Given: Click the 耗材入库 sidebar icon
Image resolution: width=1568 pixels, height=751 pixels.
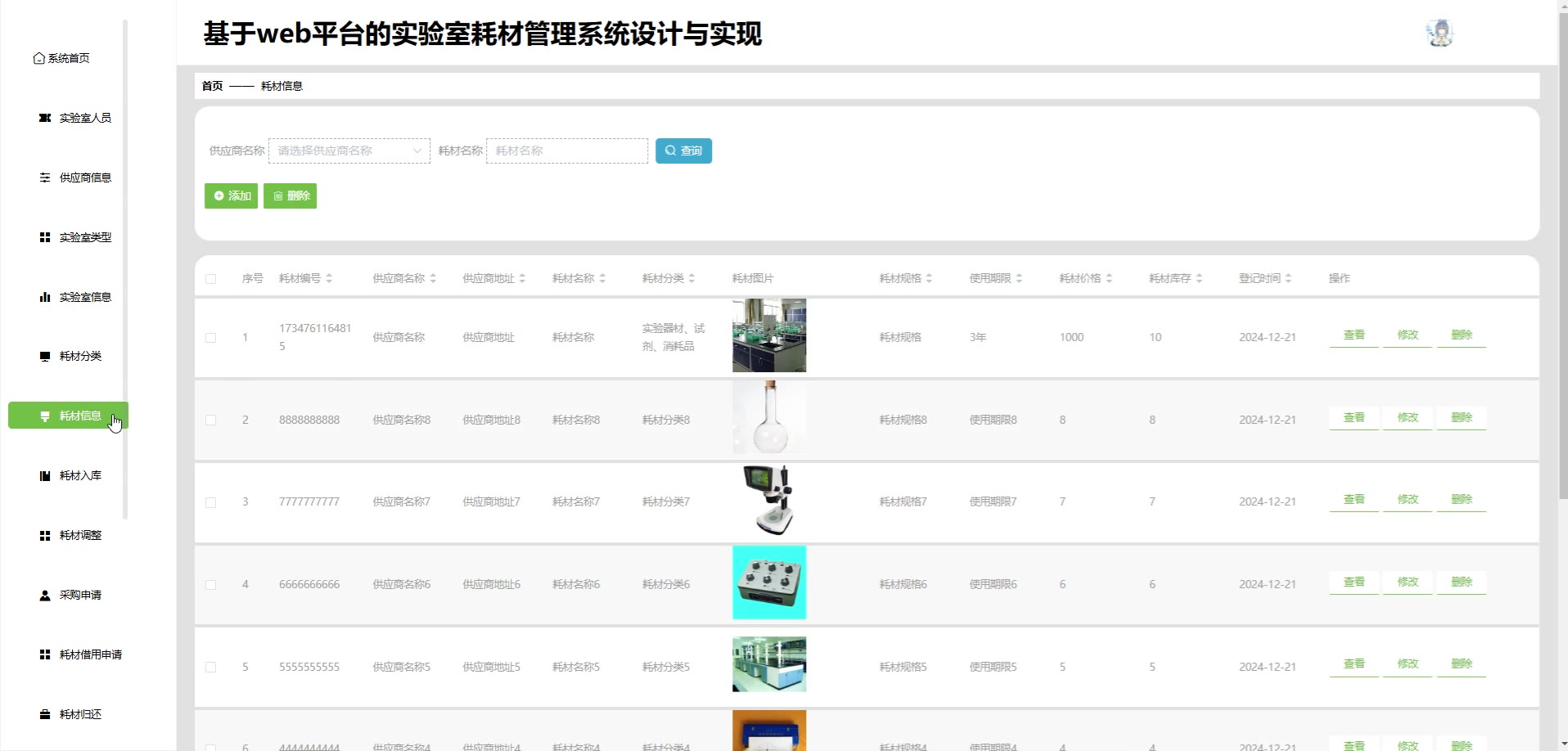Looking at the screenshot, I should (45, 475).
